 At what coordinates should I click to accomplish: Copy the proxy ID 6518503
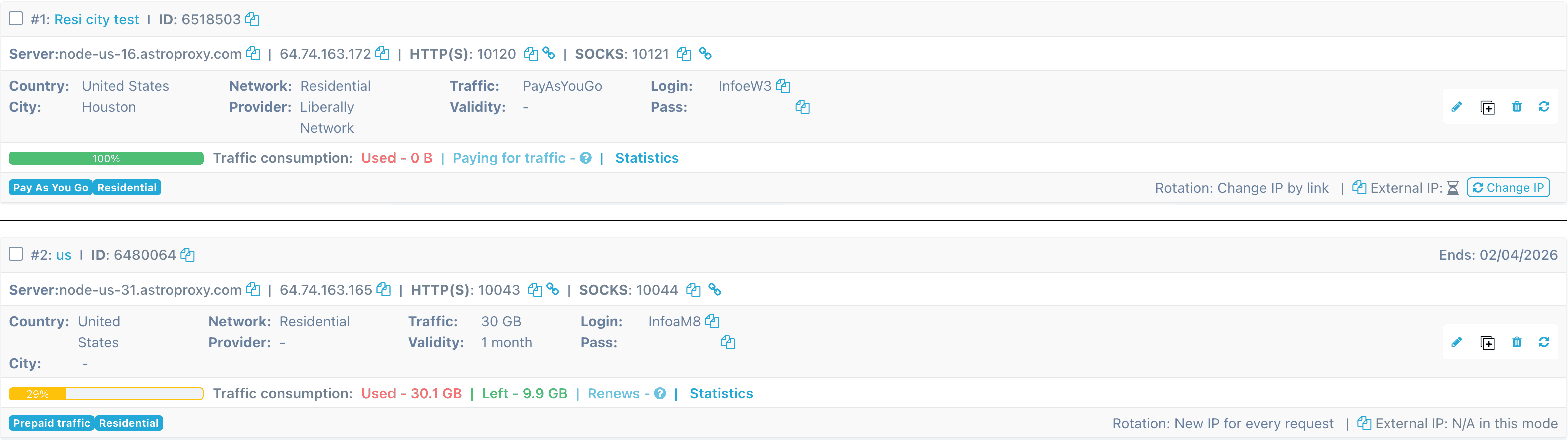click(x=252, y=20)
